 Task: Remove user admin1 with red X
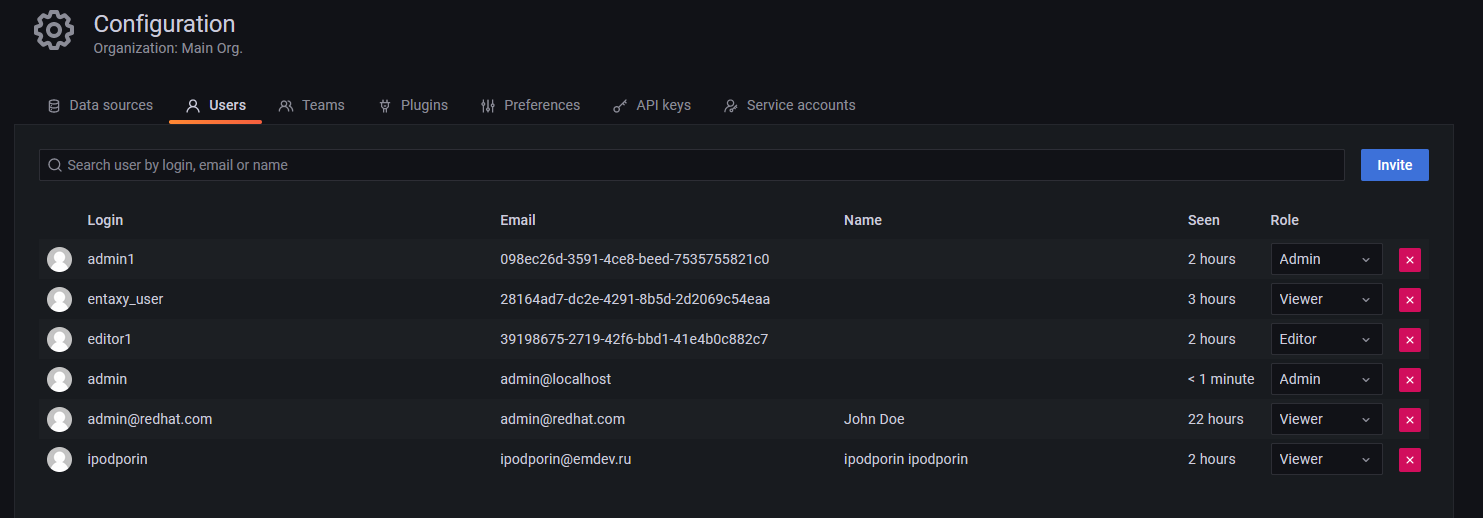click(1409, 260)
